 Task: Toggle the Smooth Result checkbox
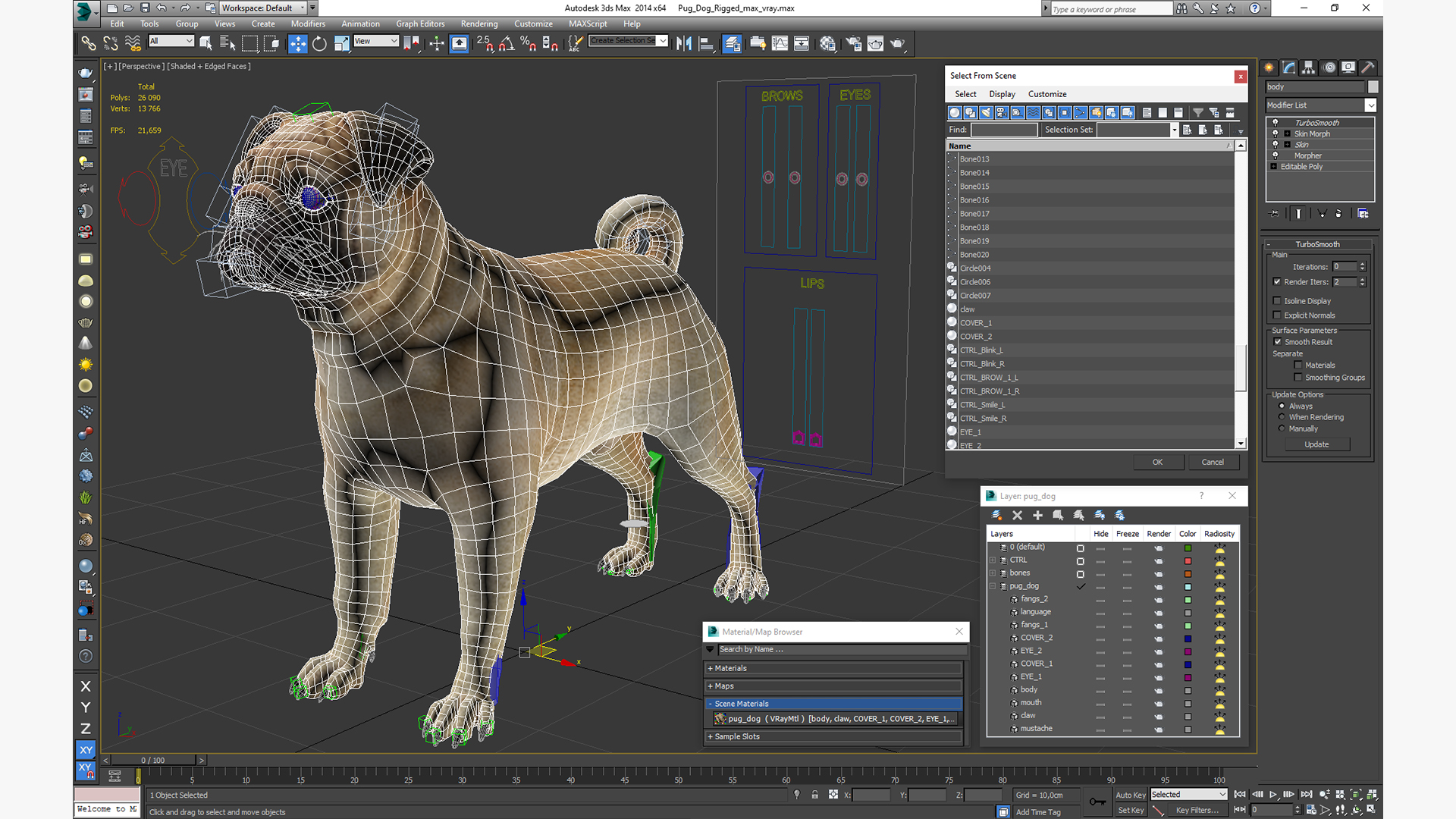(1278, 342)
